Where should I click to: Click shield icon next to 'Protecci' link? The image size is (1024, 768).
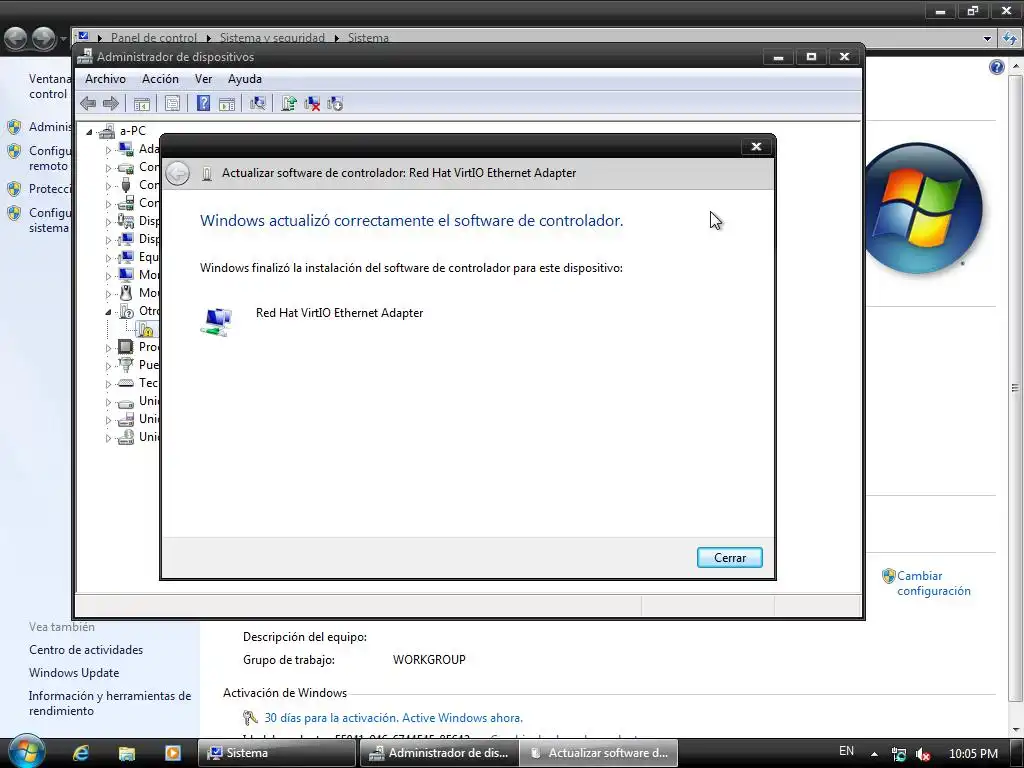click(x=14, y=189)
